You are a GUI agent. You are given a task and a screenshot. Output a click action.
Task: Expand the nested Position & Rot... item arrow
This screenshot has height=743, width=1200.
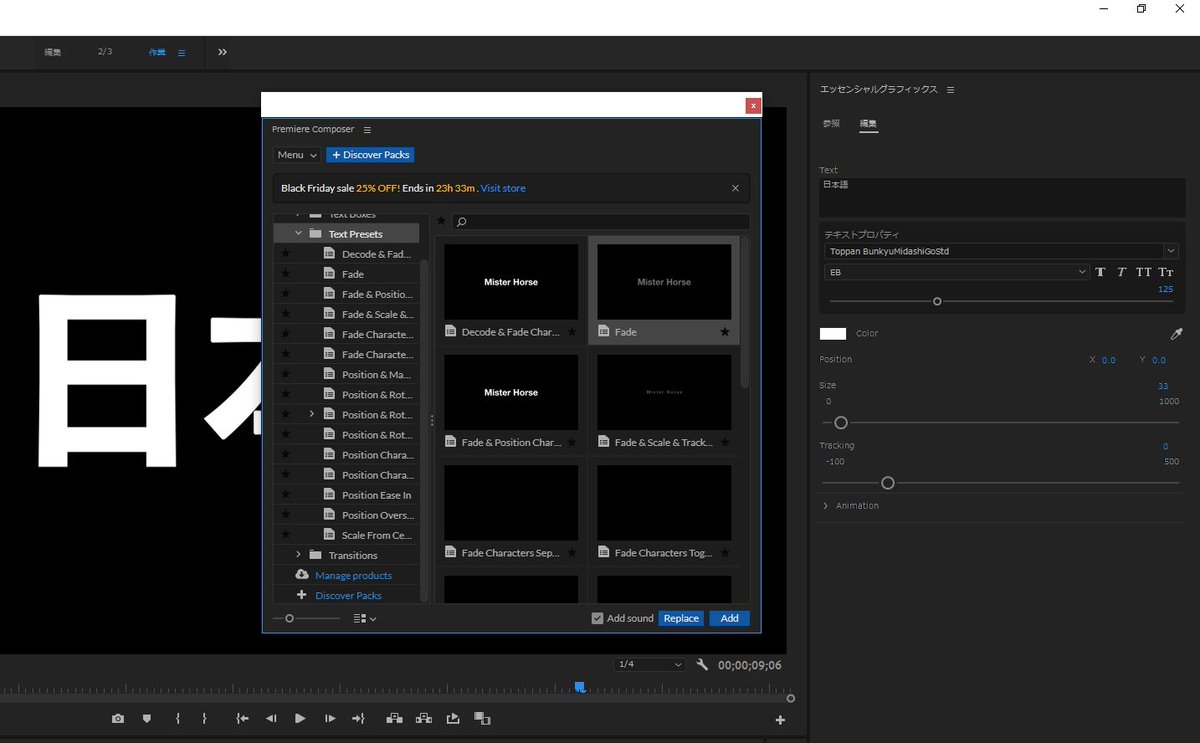coord(312,414)
